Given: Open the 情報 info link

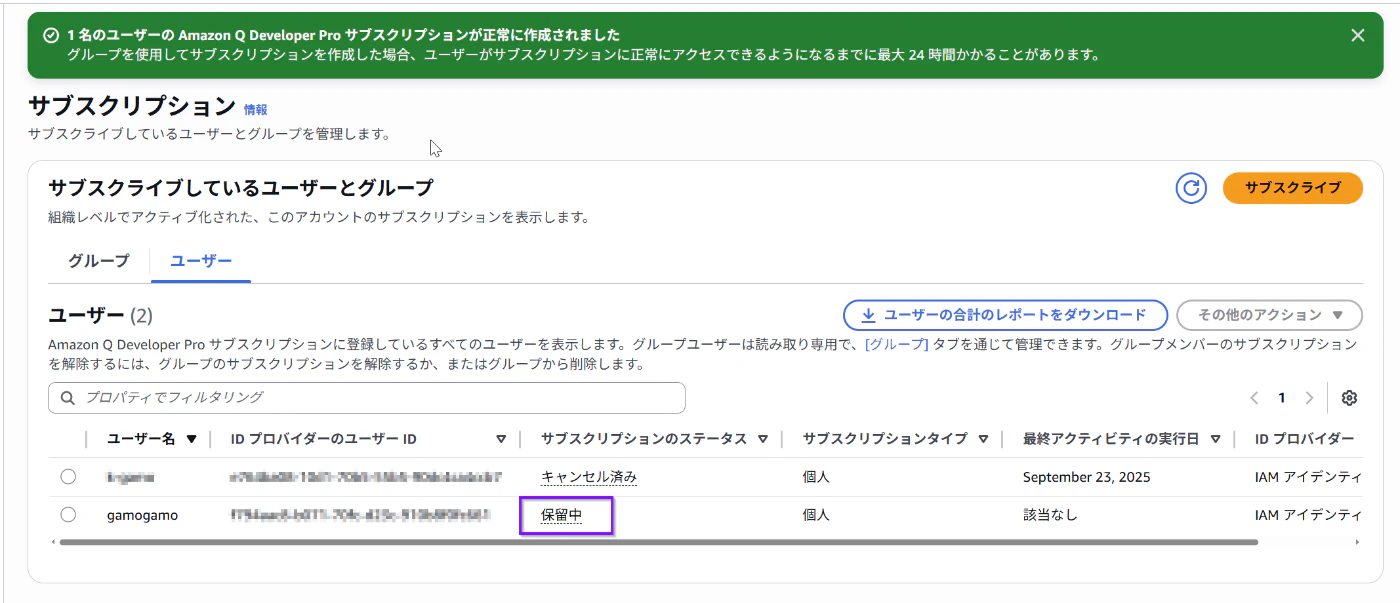Looking at the screenshot, I should (x=256, y=110).
